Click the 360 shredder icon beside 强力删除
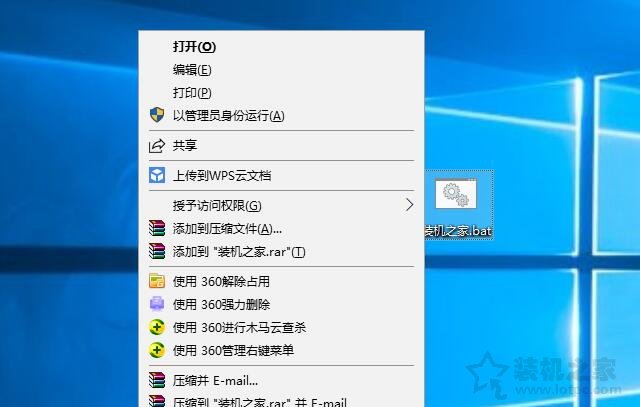Image resolution: width=640 pixels, height=407 pixels. [x=157, y=304]
